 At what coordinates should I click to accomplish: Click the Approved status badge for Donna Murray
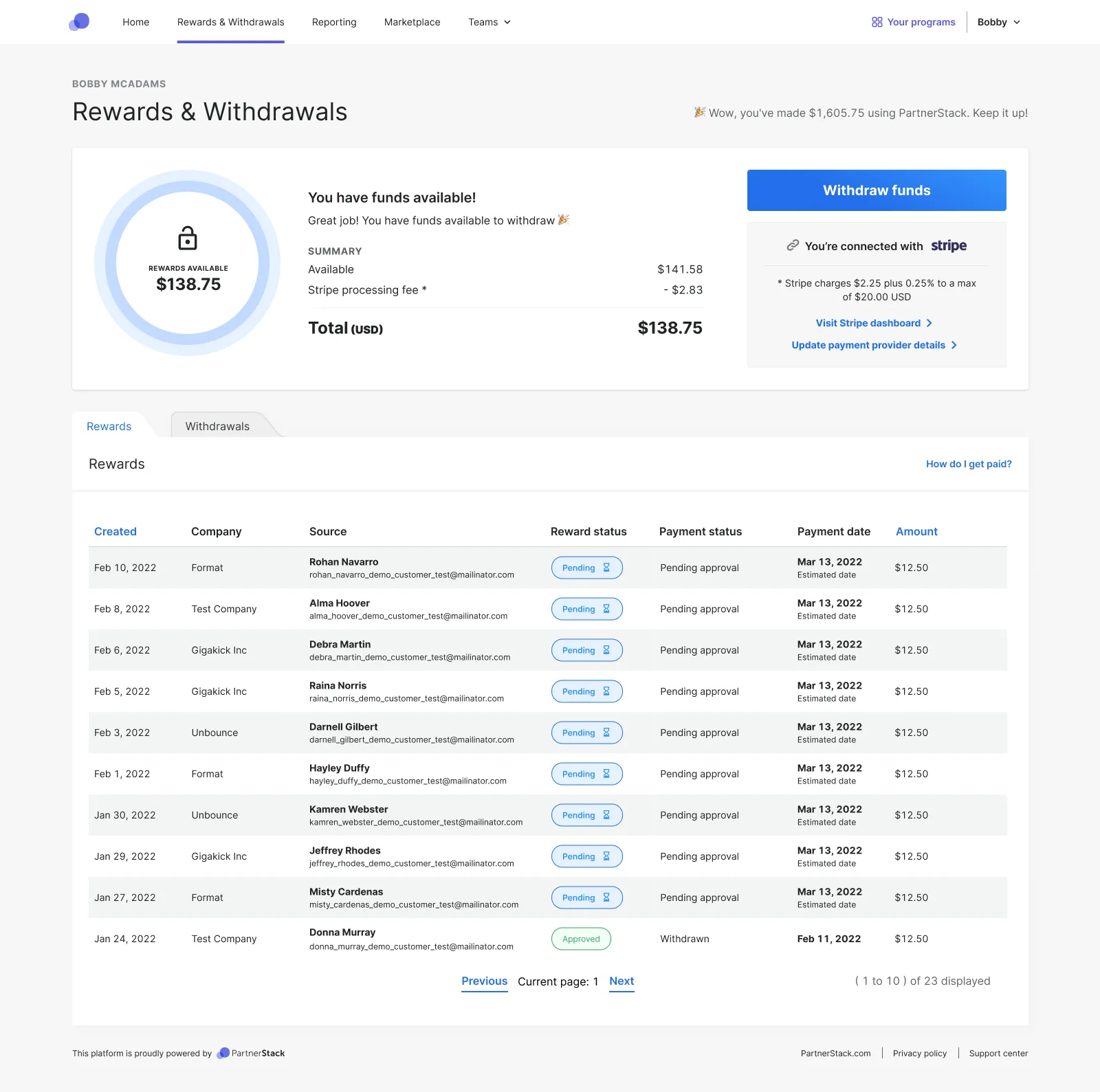pyautogui.click(x=581, y=939)
